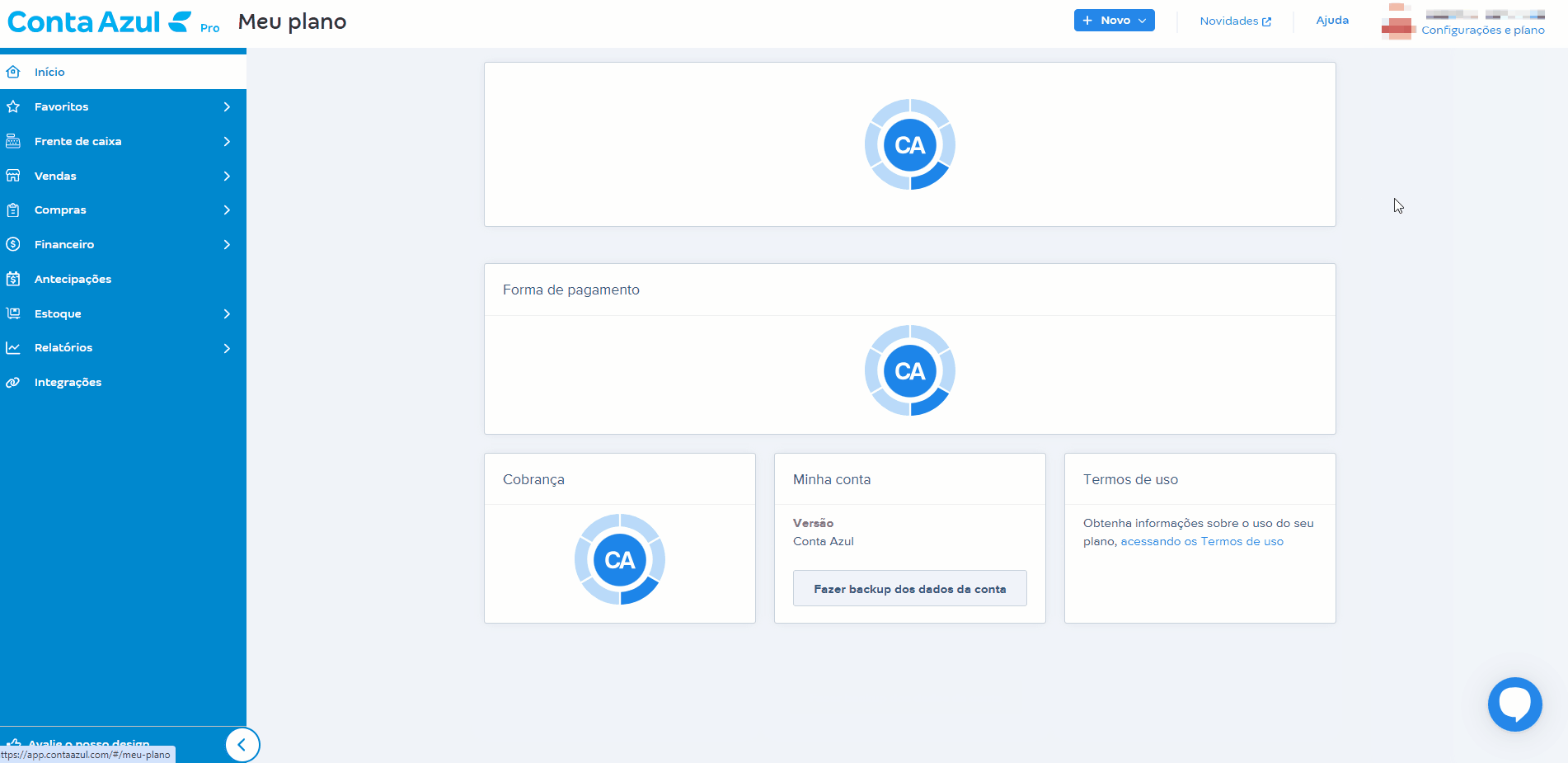Image resolution: width=1568 pixels, height=763 pixels.
Task: Expand the Vendas submenu chevron
Action: pyautogui.click(x=227, y=176)
